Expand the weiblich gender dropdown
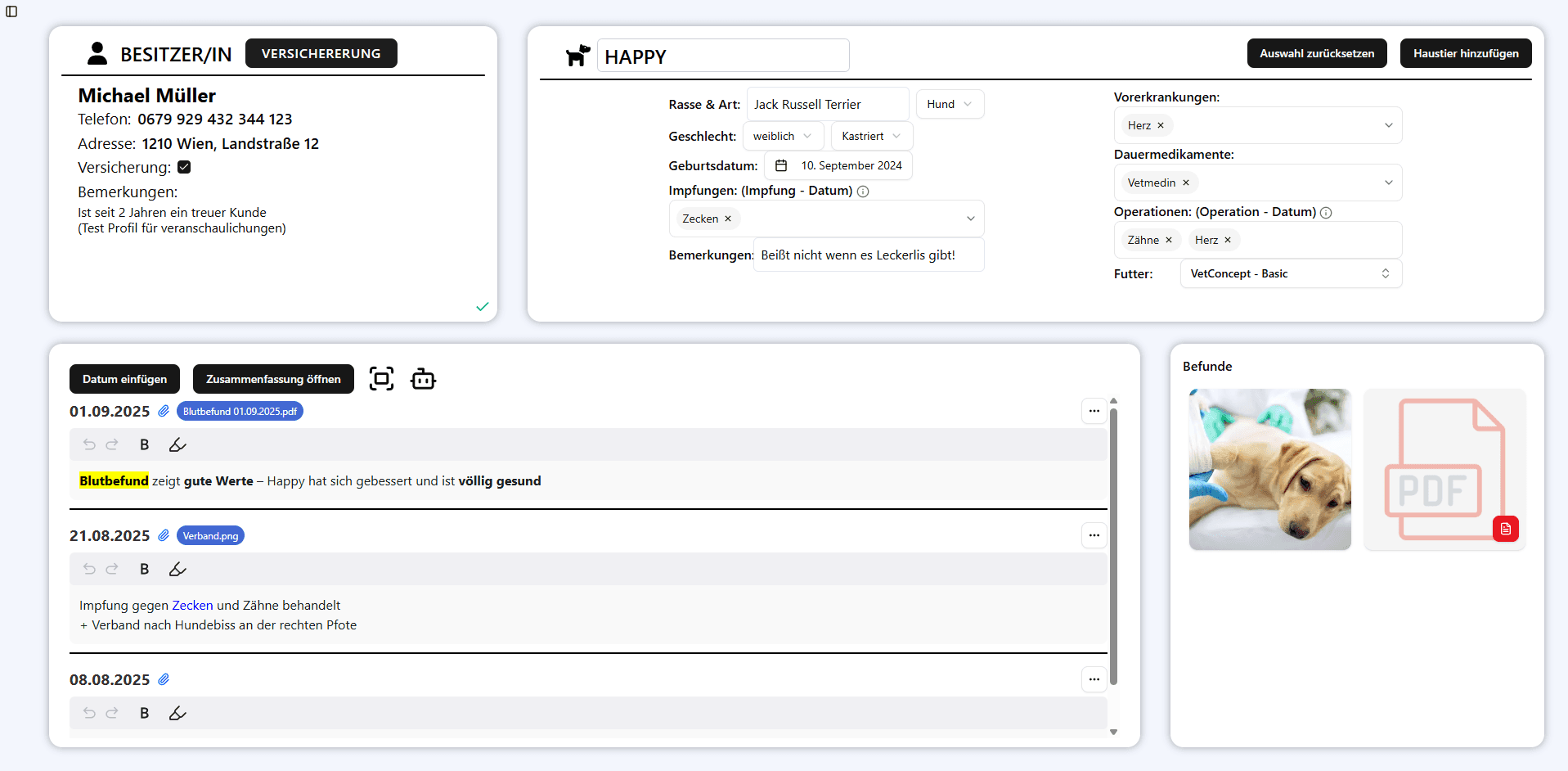Viewport: 1568px width, 771px height. click(x=783, y=136)
